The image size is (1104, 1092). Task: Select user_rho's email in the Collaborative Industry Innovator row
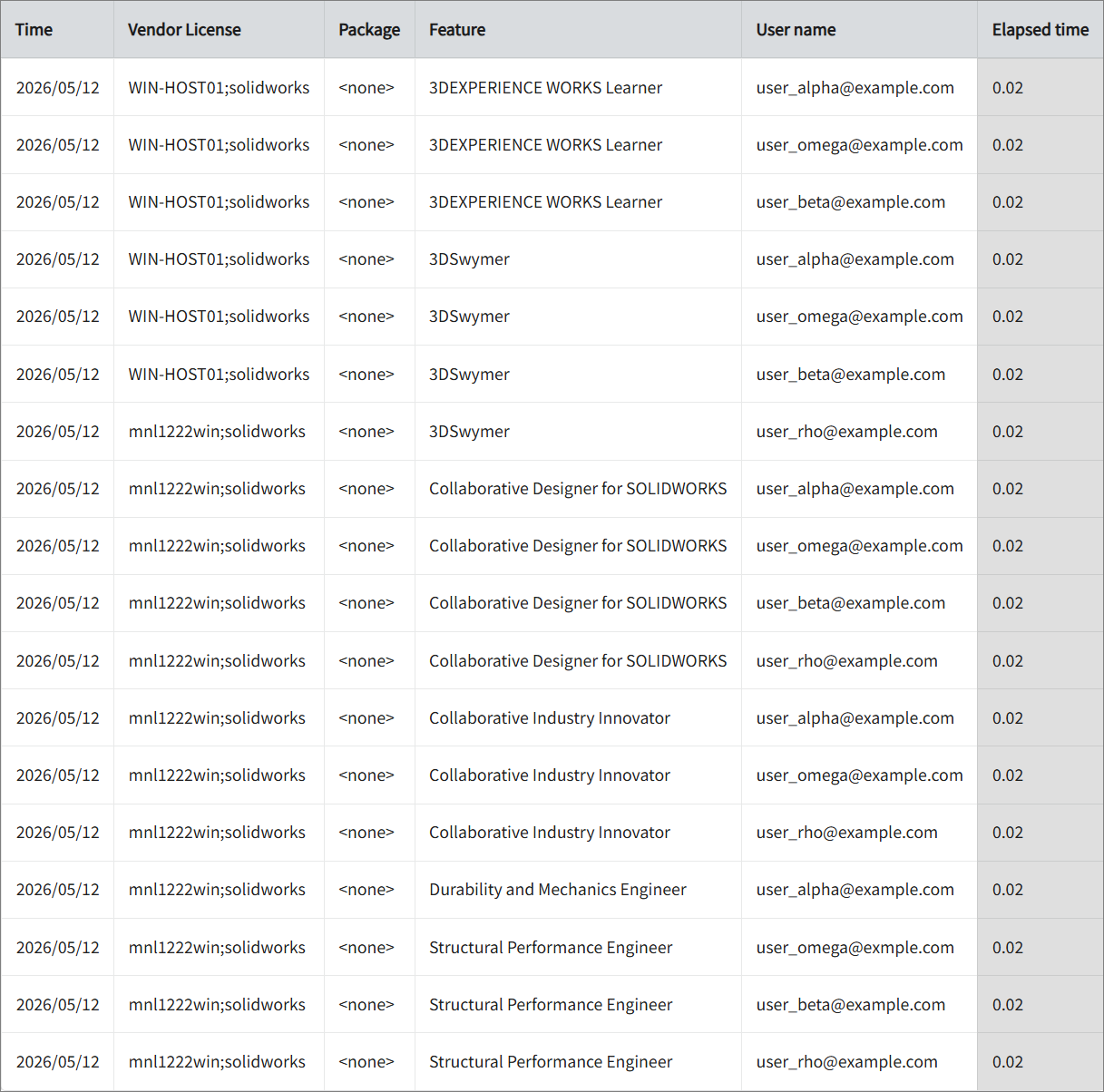click(x=847, y=833)
